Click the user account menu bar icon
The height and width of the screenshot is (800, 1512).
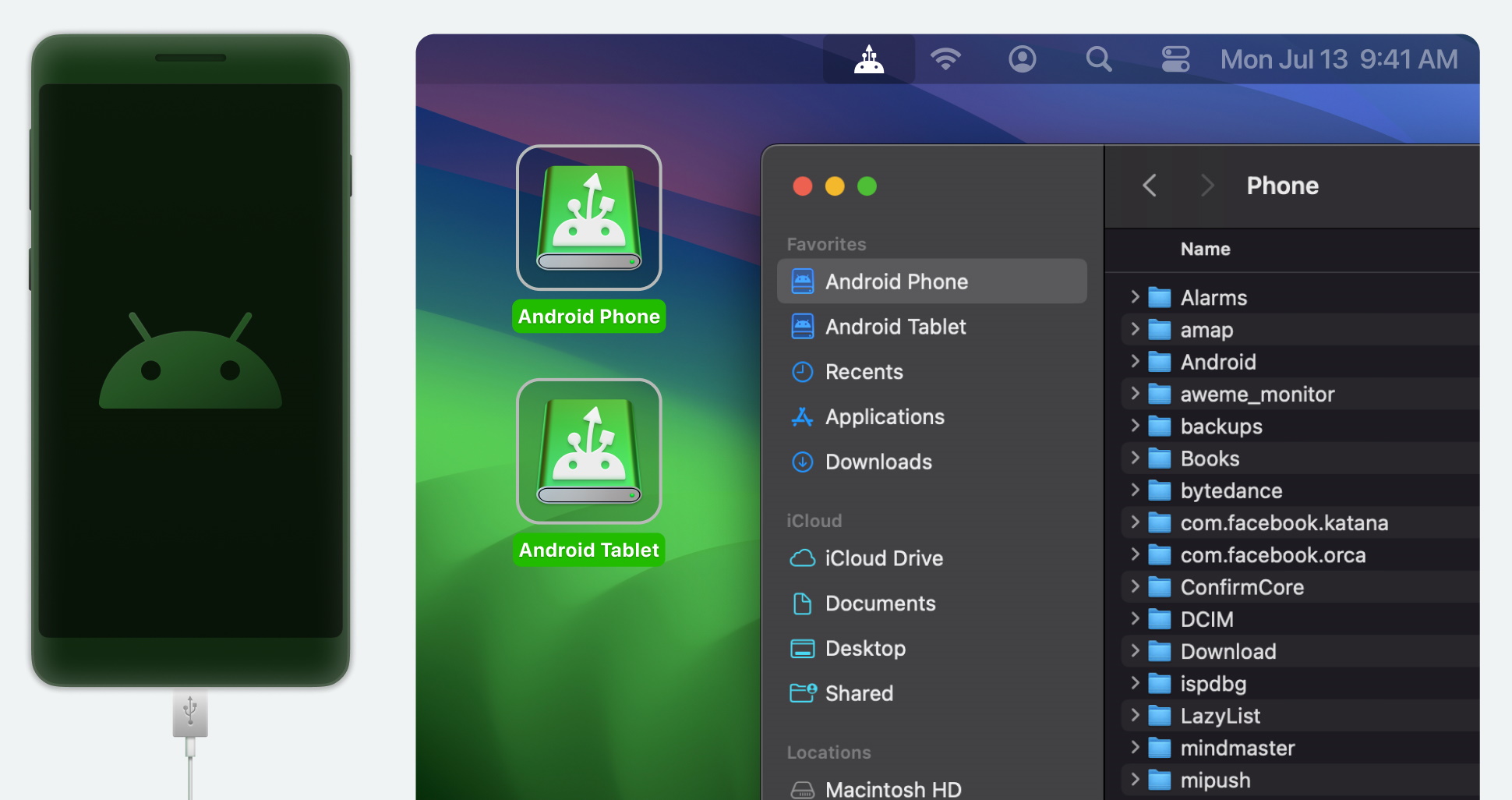(x=1022, y=59)
